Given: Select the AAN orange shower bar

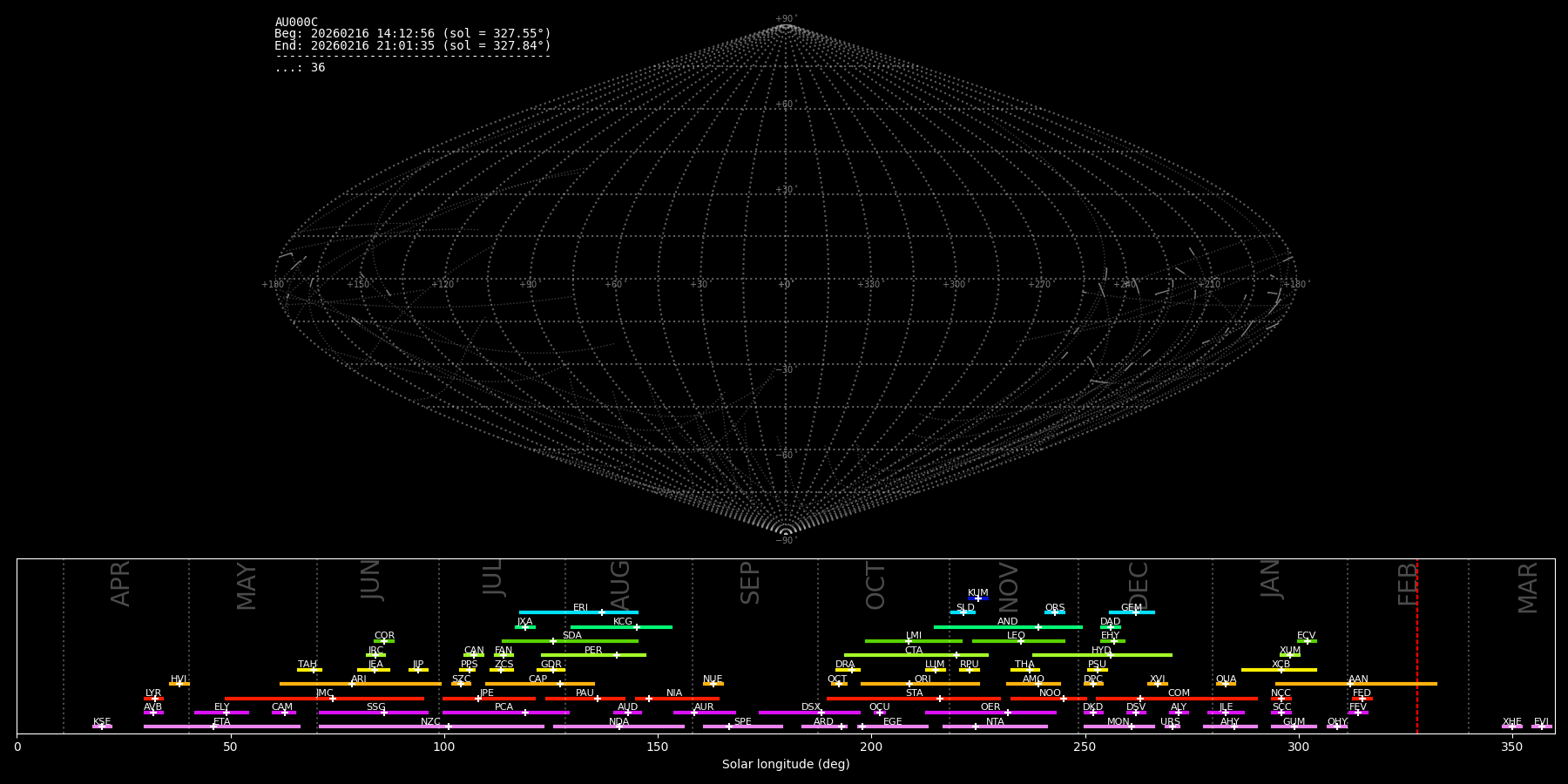Looking at the screenshot, I should tap(1356, 684).
